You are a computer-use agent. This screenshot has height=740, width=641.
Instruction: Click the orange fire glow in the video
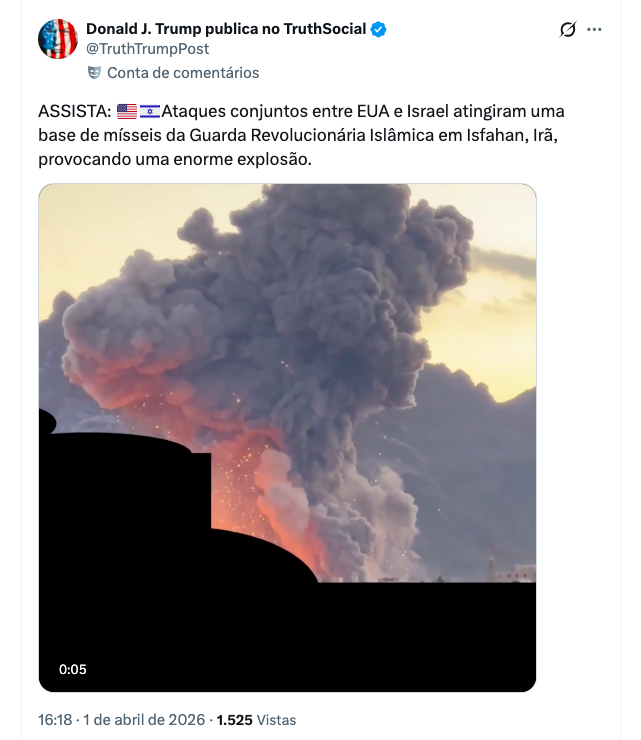(x=264, y=496)
